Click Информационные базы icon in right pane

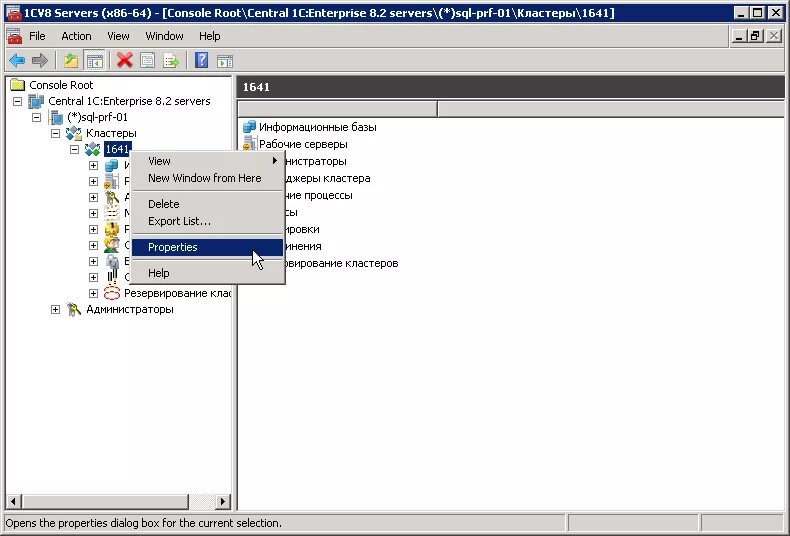(249, 127)
